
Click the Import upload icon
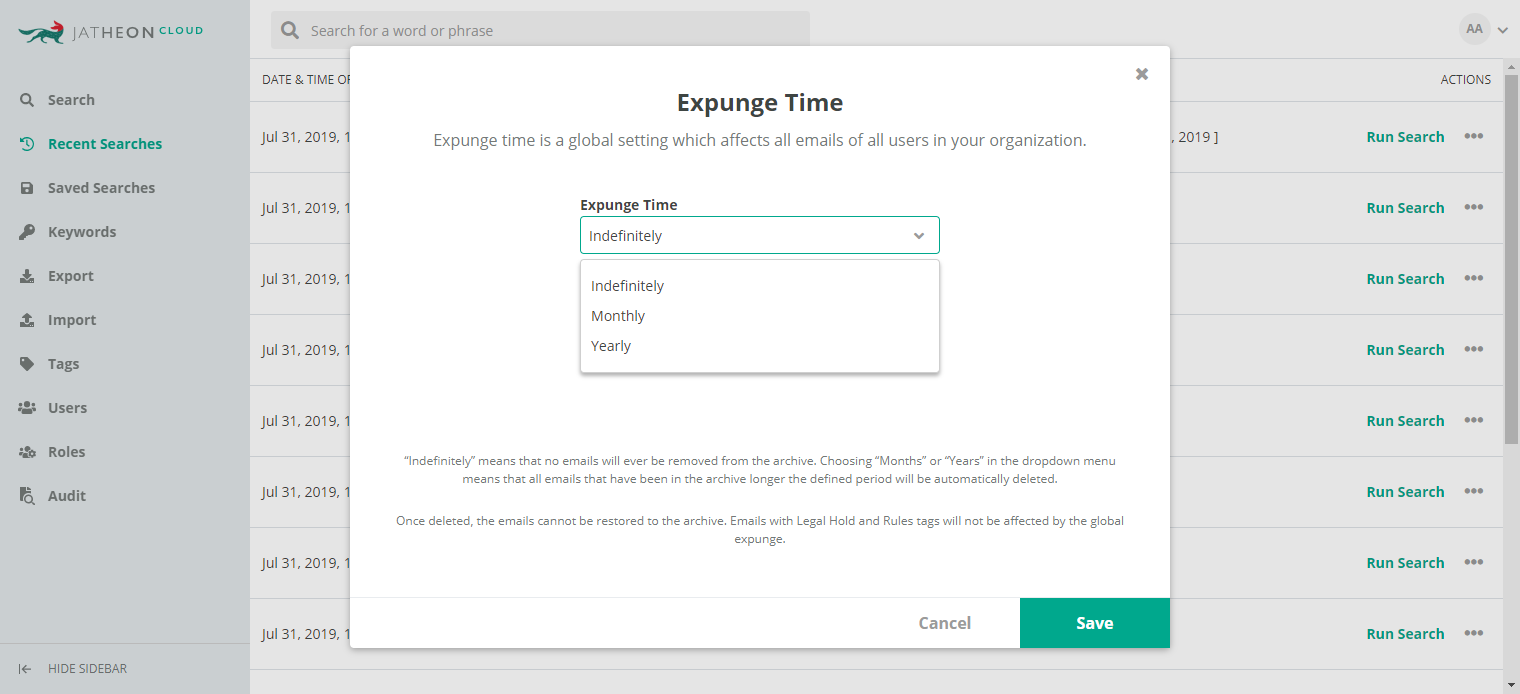pos(27,320)
